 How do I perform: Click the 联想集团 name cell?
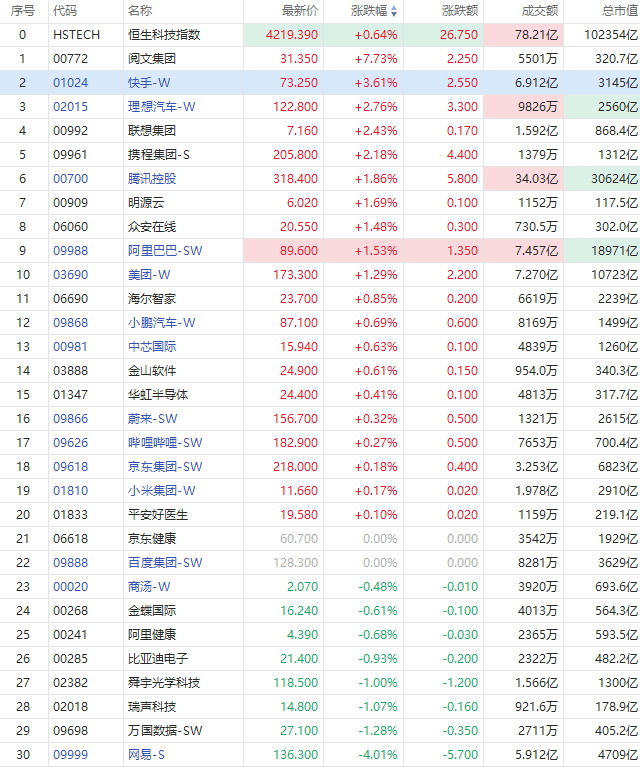click(152, 131)
